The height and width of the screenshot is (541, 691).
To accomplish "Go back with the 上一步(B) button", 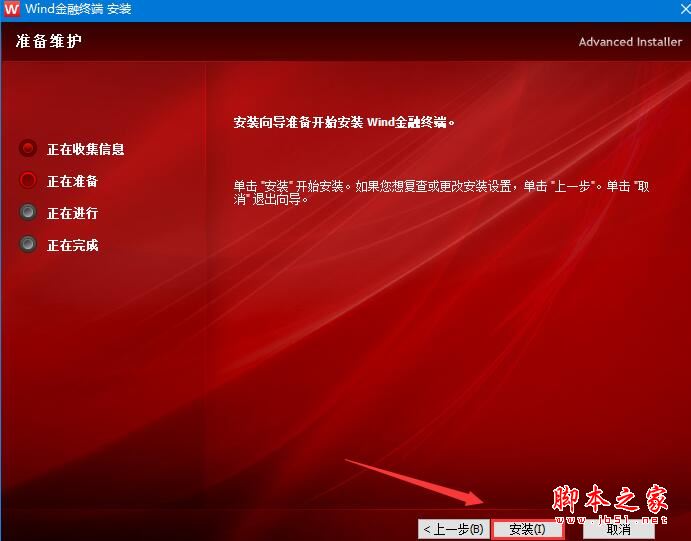I will [x=454, y=529].
